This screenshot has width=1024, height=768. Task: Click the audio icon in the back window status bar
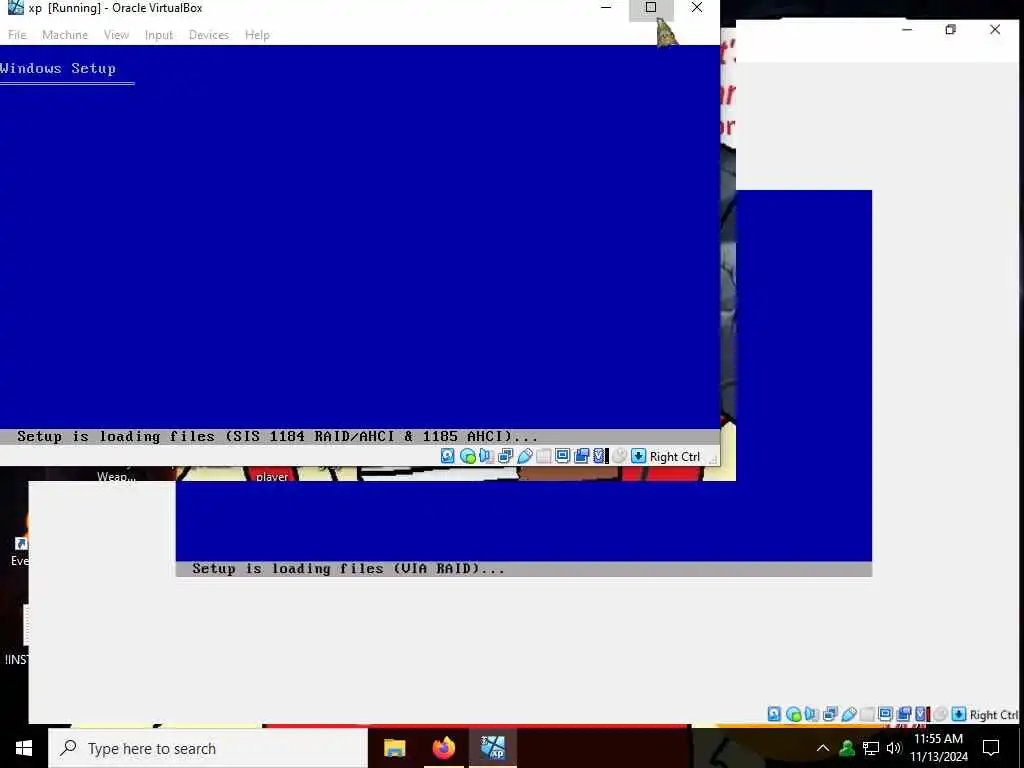[x=812, y=714]
